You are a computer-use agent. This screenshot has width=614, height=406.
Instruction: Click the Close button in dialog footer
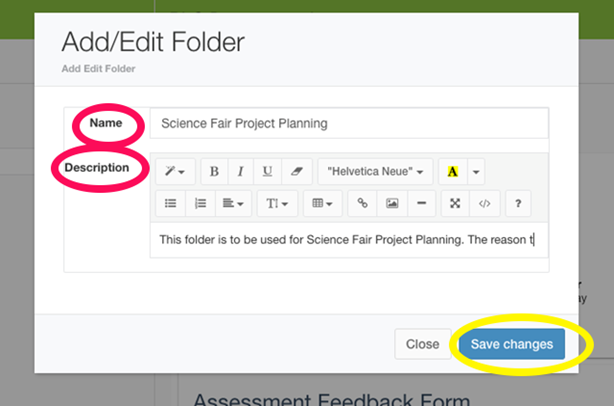click(x=423, y=344)
